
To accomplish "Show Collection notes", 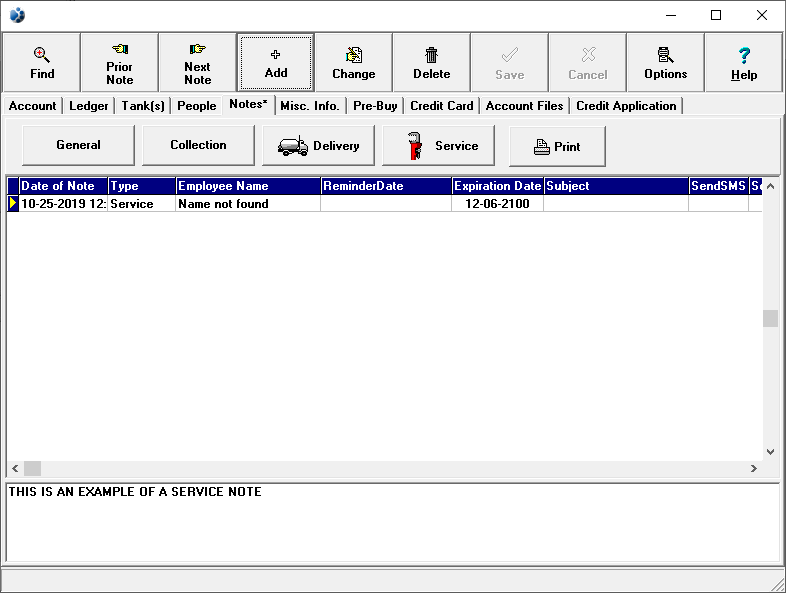I will coord(198,145).
